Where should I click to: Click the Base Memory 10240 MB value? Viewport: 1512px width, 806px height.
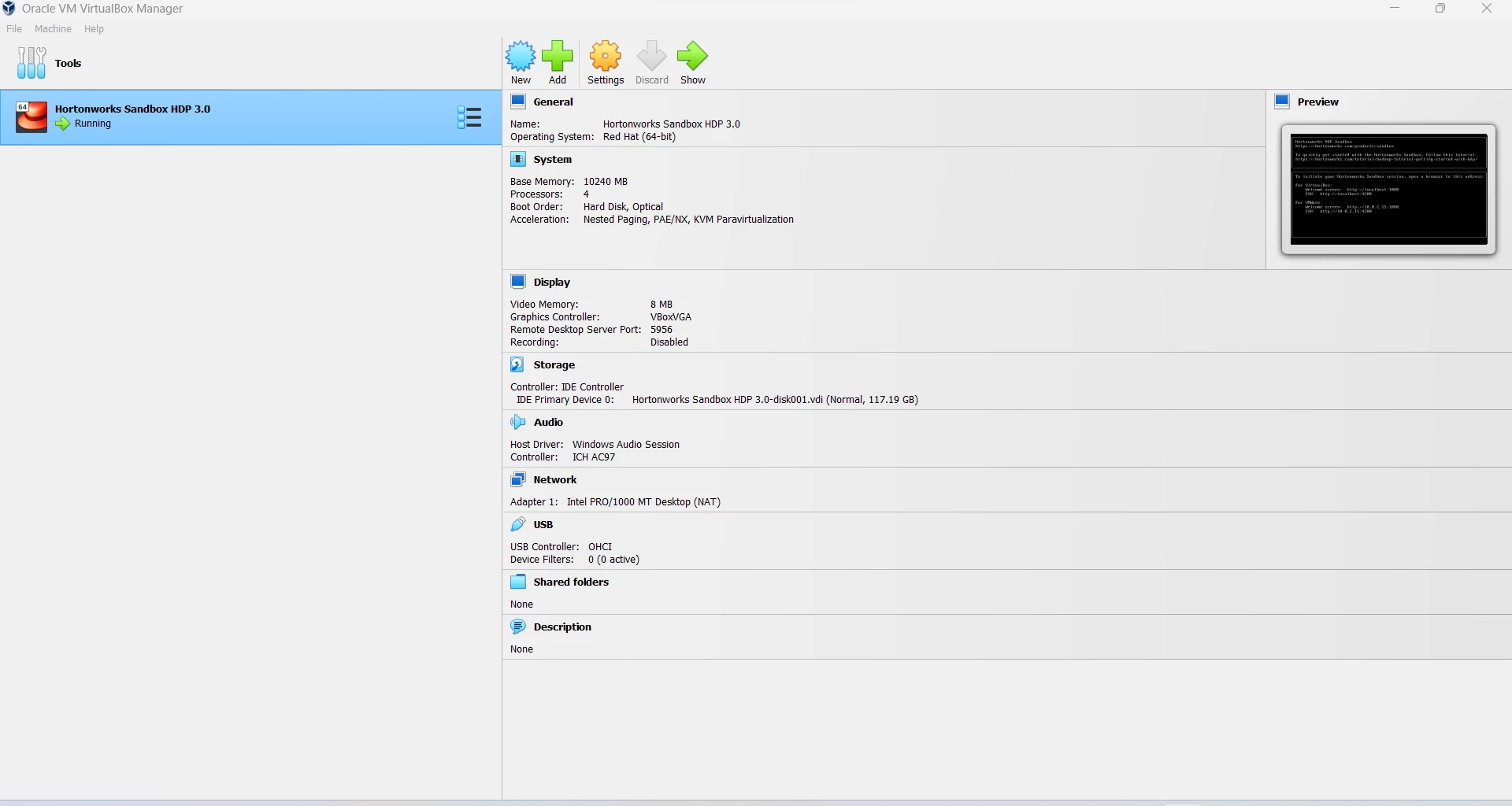tap(606, 182)
